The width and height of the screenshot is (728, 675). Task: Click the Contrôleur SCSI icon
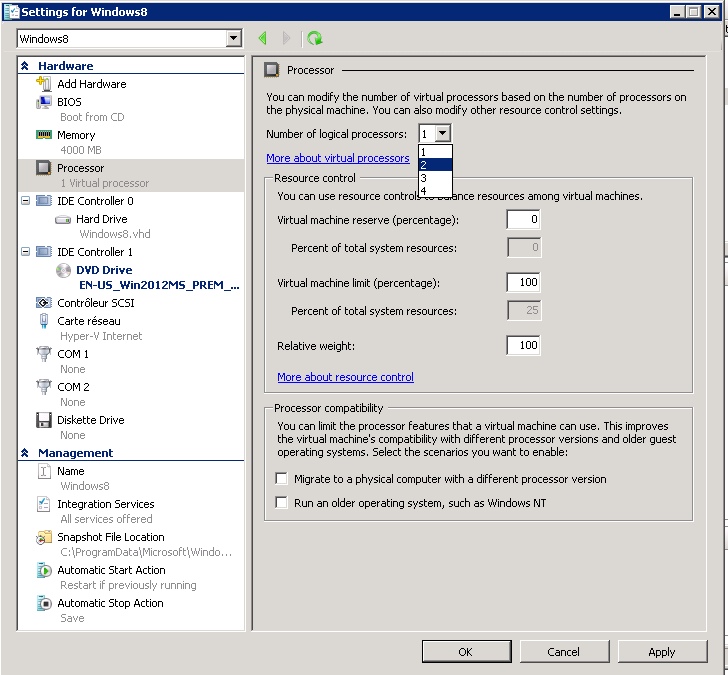tap(44, 303)
